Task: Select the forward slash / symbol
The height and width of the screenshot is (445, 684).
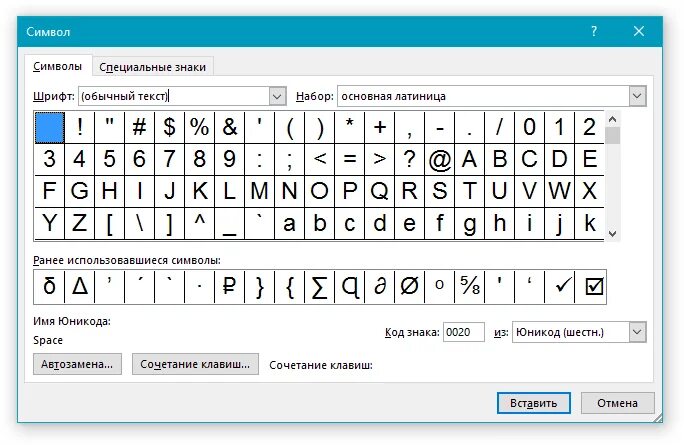Action: point(500,127)
